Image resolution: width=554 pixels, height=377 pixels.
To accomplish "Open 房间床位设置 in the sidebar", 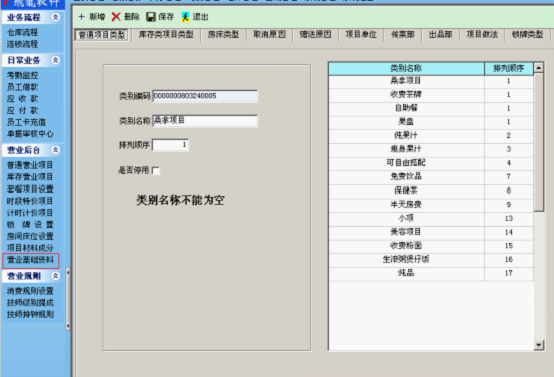I will pos(30,236).
